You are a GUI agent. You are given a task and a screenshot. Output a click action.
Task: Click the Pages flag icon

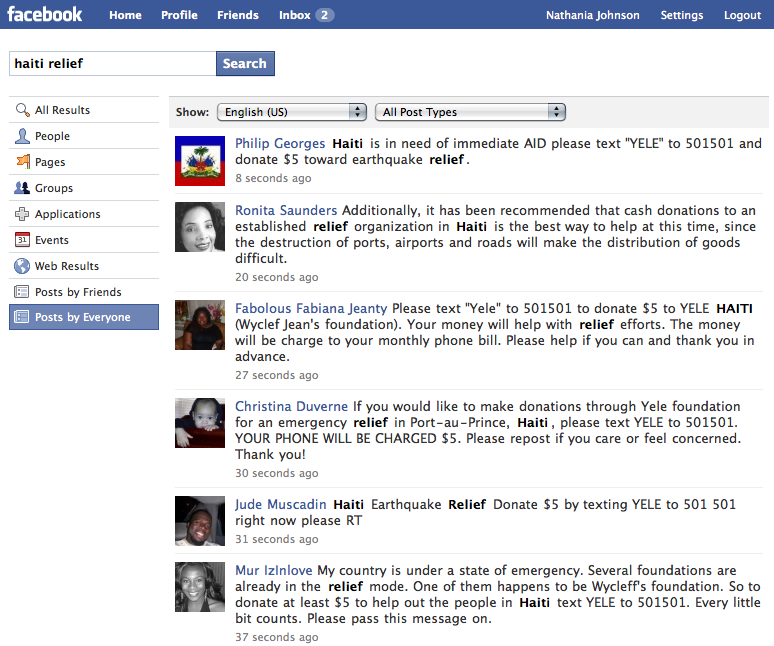tap(23, 161)
